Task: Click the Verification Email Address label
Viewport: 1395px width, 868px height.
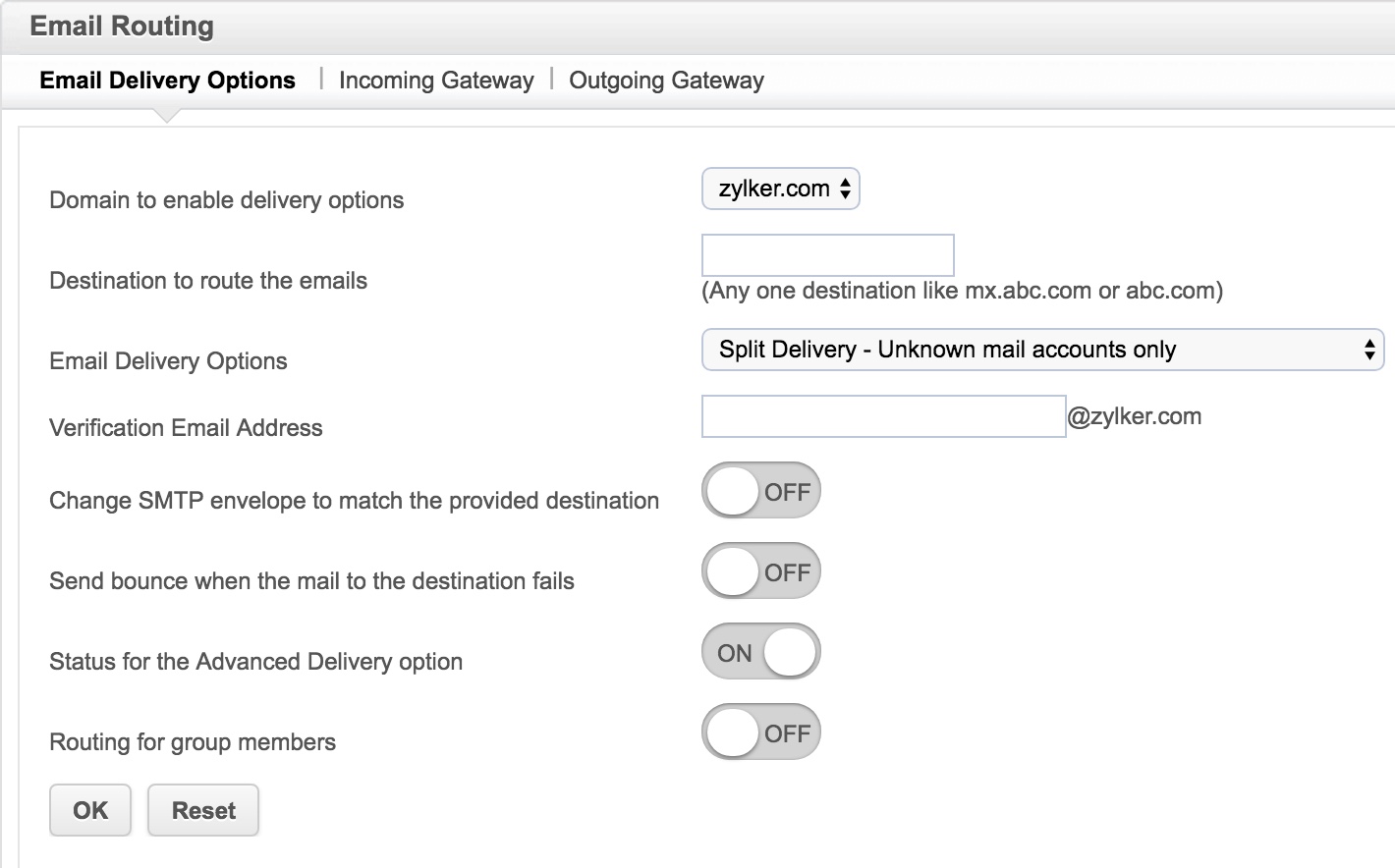Action: [186, 428]
